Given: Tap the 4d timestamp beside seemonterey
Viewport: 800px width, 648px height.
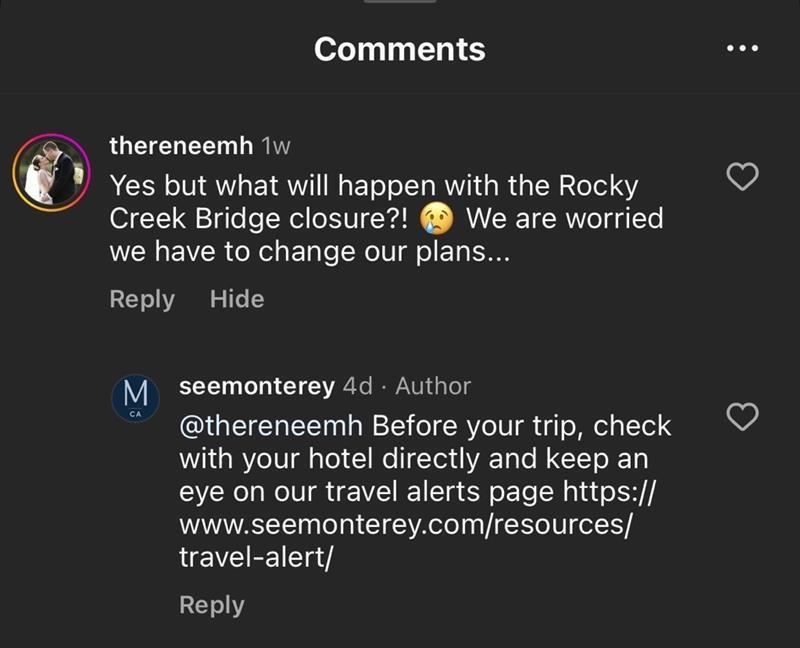Looking at the screenshot, I should 358,386.
